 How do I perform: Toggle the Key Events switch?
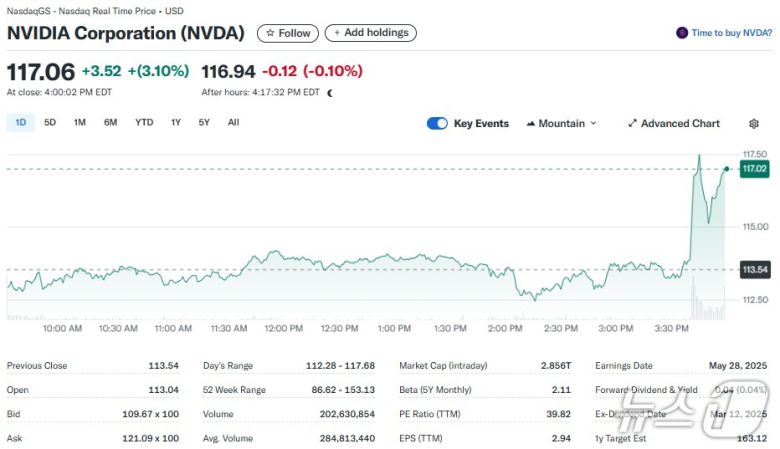click(437, 124)
